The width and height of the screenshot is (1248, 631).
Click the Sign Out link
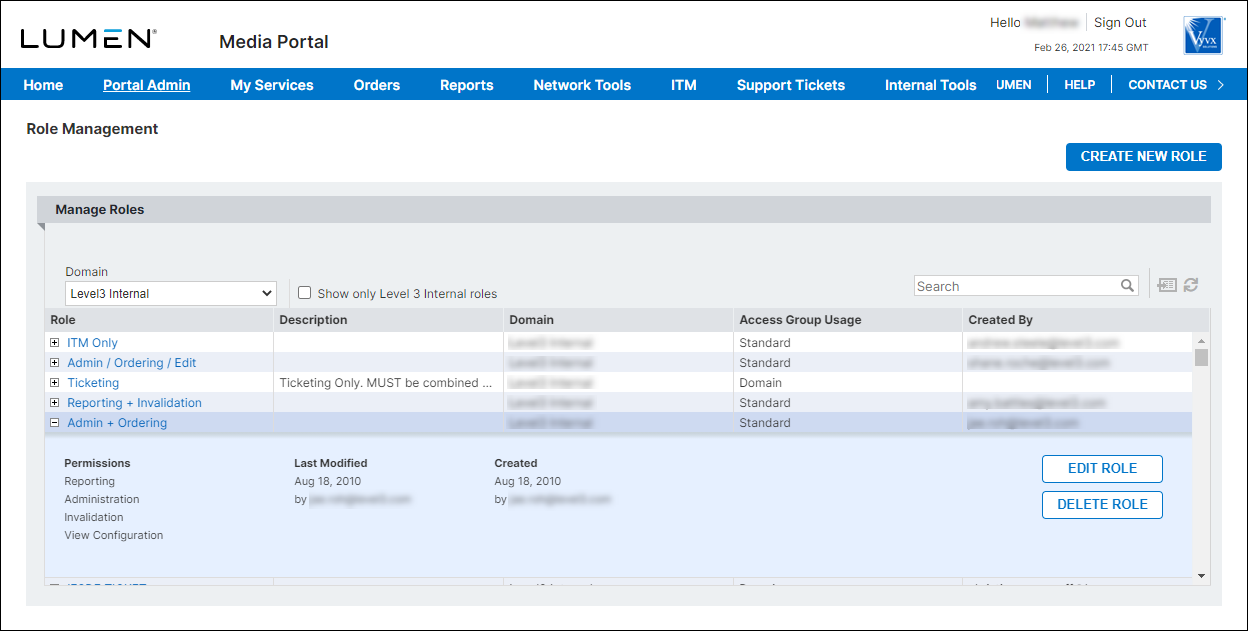[1120, 23]
